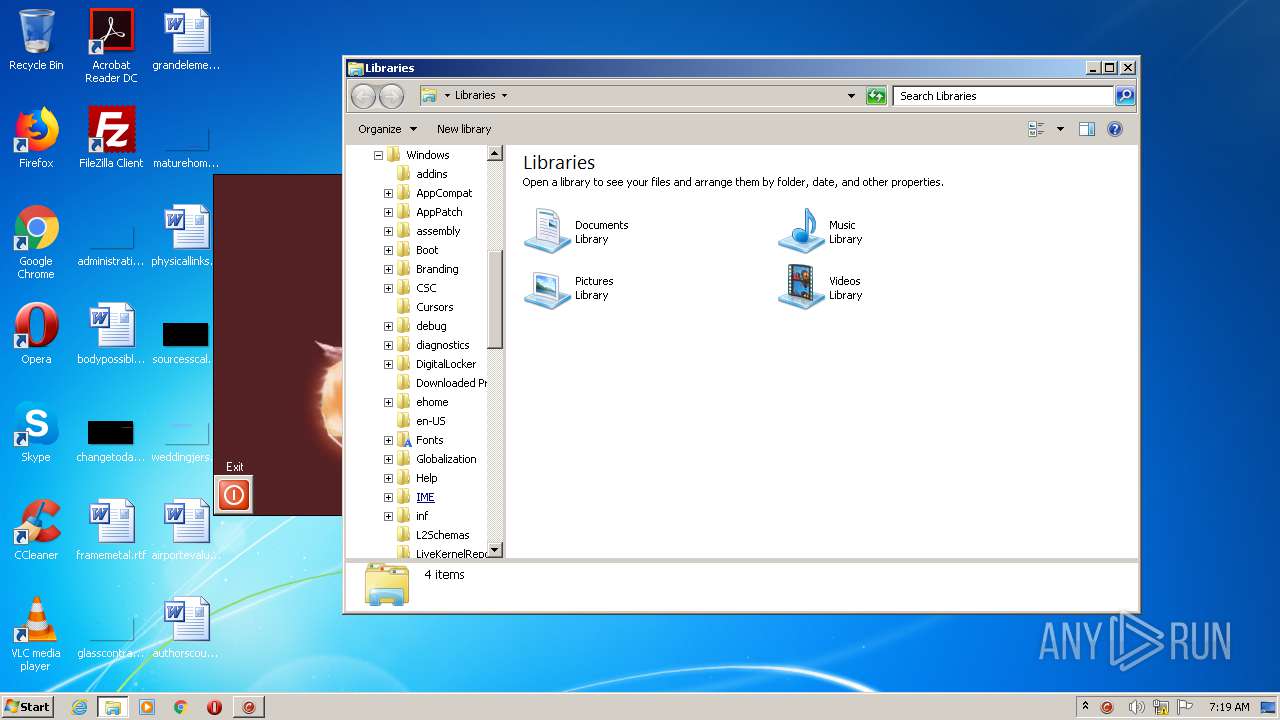Expand the AppPatch folder node
The height and width of the screenshot is (720, 1280).
[x=388, y=212]
